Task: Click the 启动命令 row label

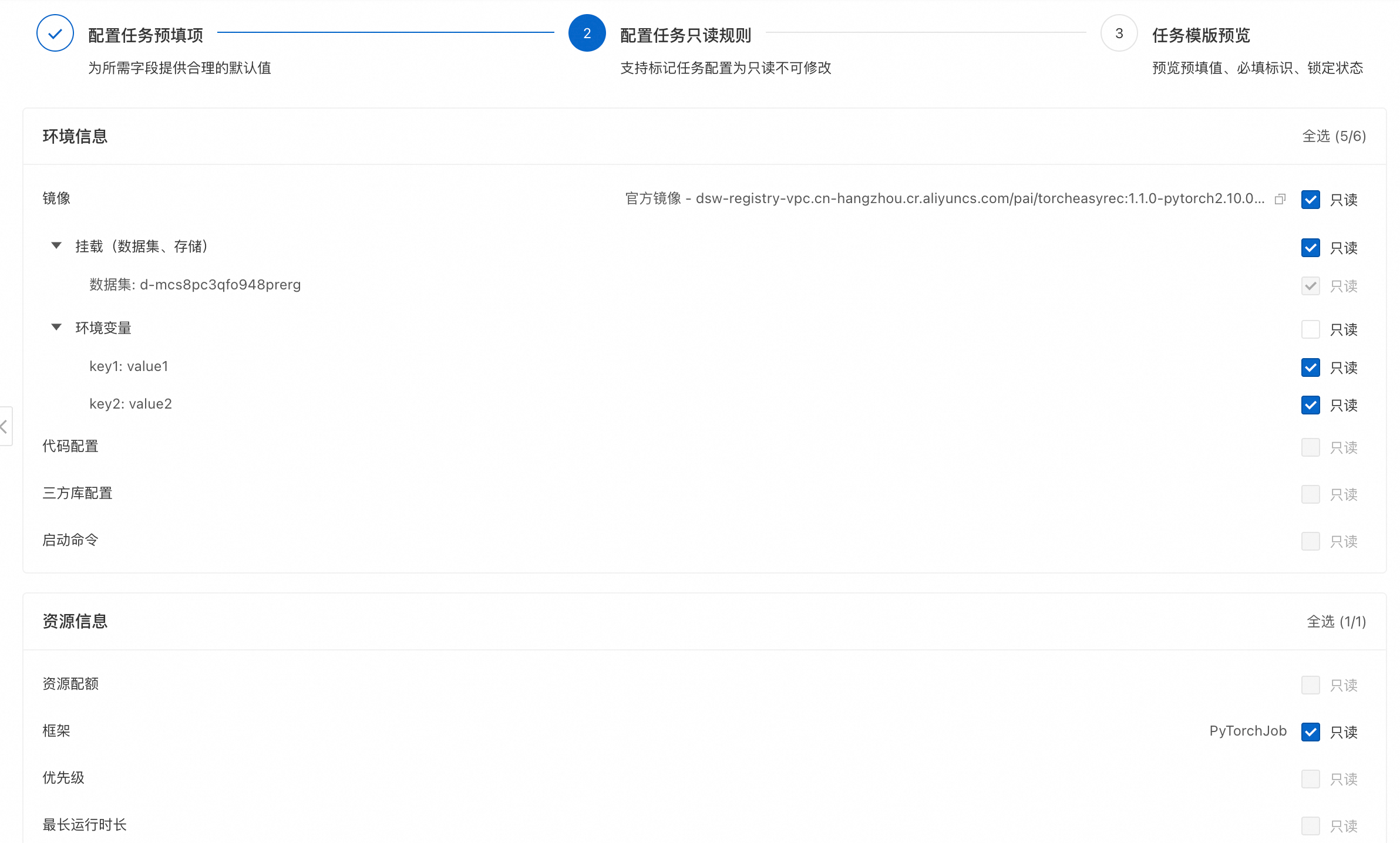Action: pos(70,540)
